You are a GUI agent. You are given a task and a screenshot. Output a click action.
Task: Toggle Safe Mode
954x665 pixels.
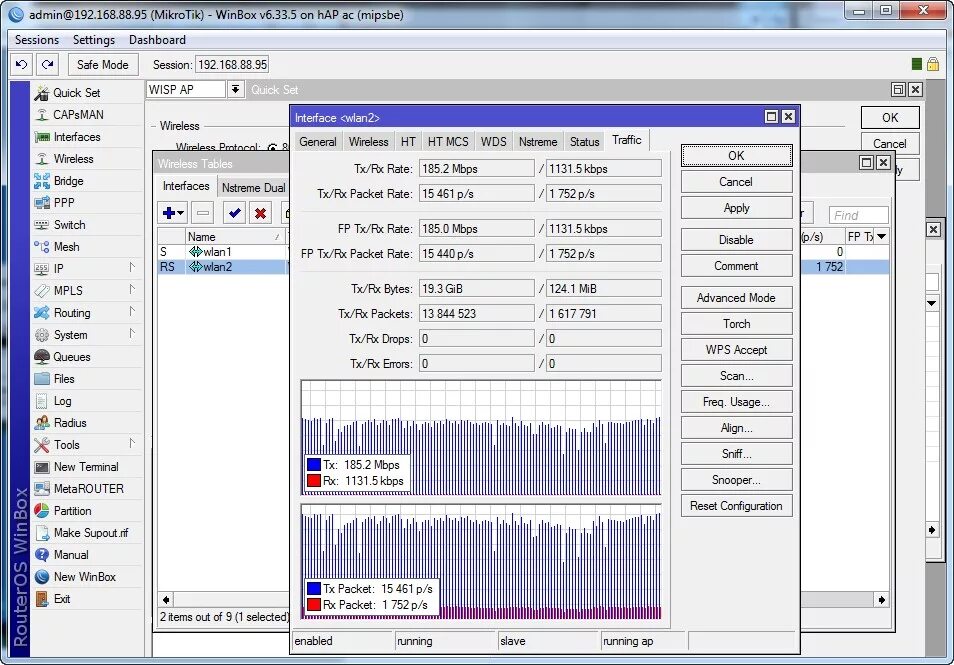[102, 64]
